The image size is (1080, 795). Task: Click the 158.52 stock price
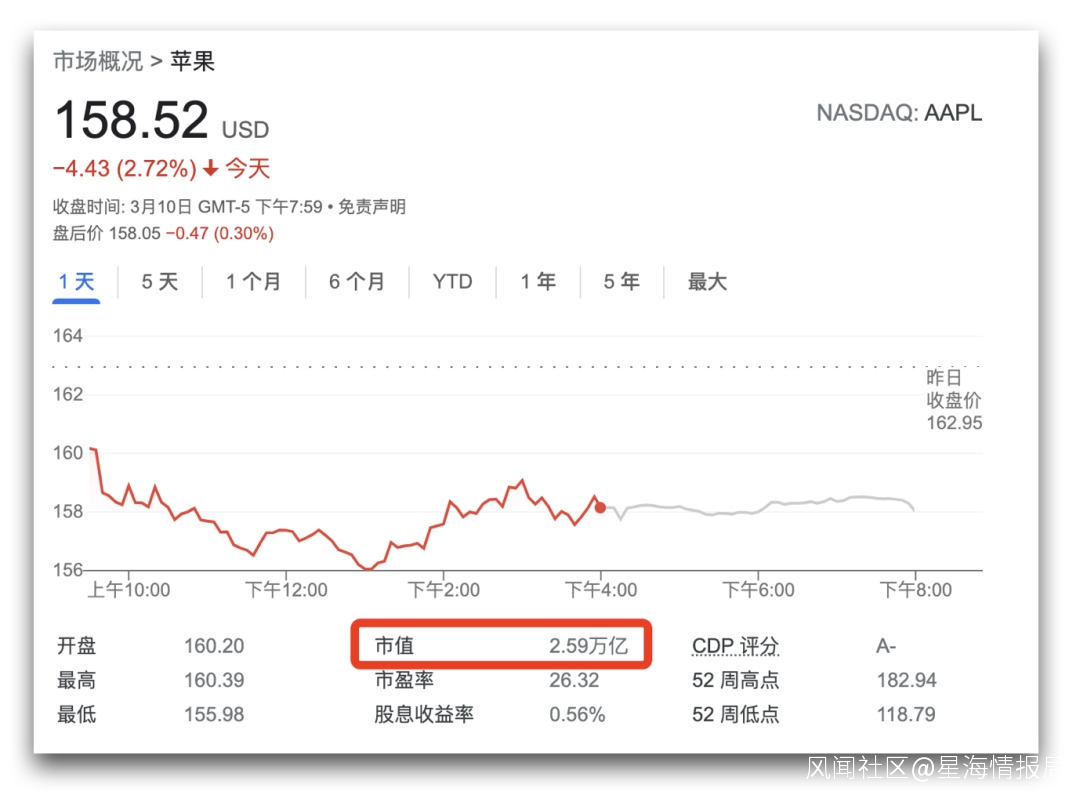point(131,121)
